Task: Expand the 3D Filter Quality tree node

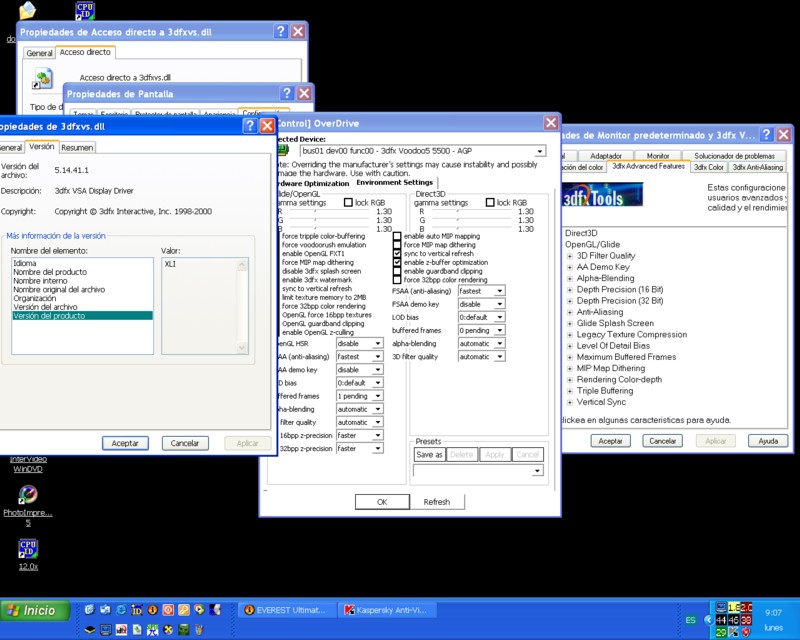Action: (x=570, y=256)
